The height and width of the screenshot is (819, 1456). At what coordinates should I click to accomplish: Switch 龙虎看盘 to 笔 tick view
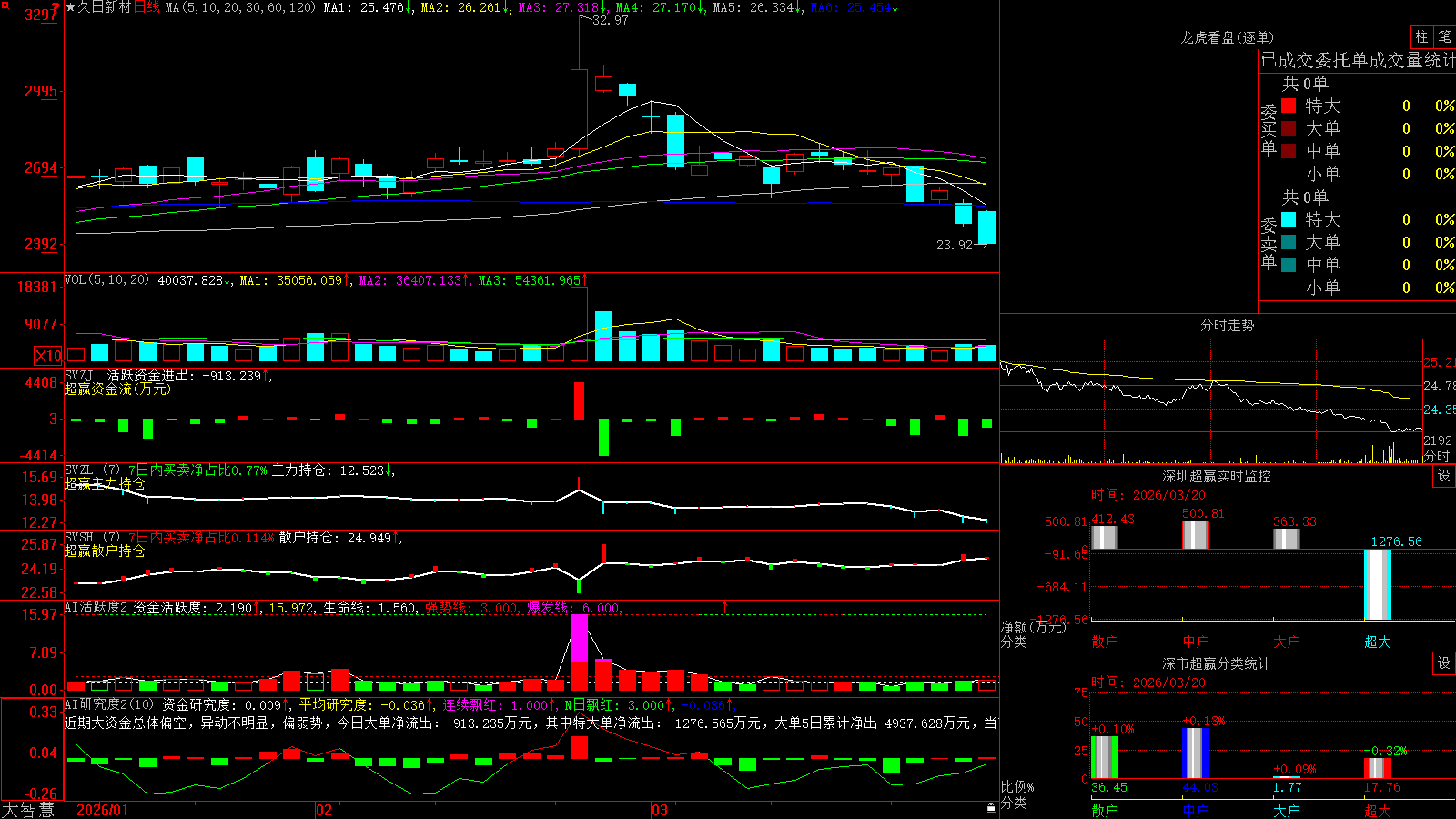pyautogui.click(x=1444, y=36)
